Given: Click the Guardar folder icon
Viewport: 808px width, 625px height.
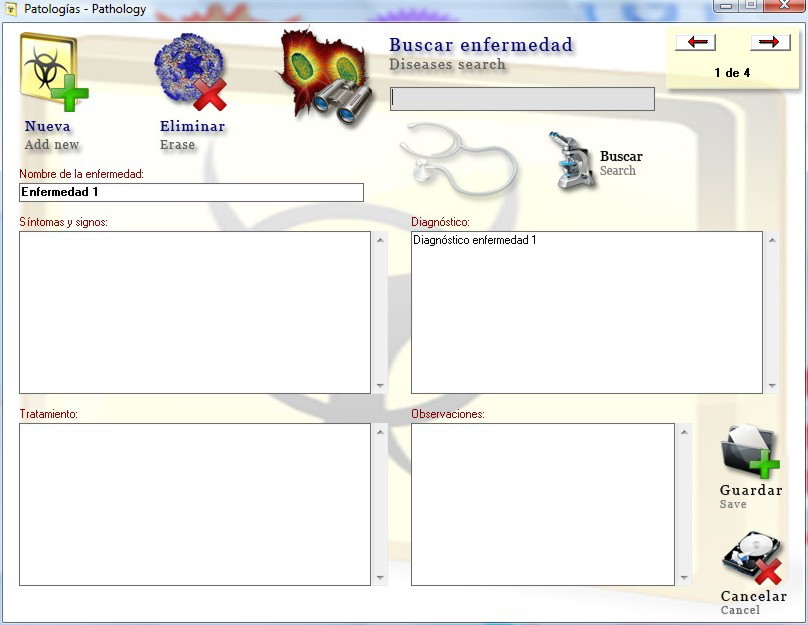Looking at the screenshot, I should coord(750,452).
